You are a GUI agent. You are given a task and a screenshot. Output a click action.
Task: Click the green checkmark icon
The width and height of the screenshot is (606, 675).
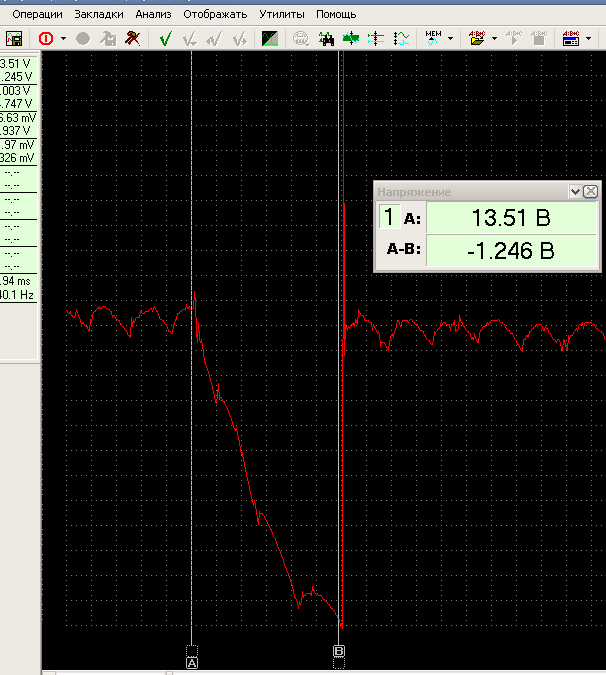click(x=165, y=38)
